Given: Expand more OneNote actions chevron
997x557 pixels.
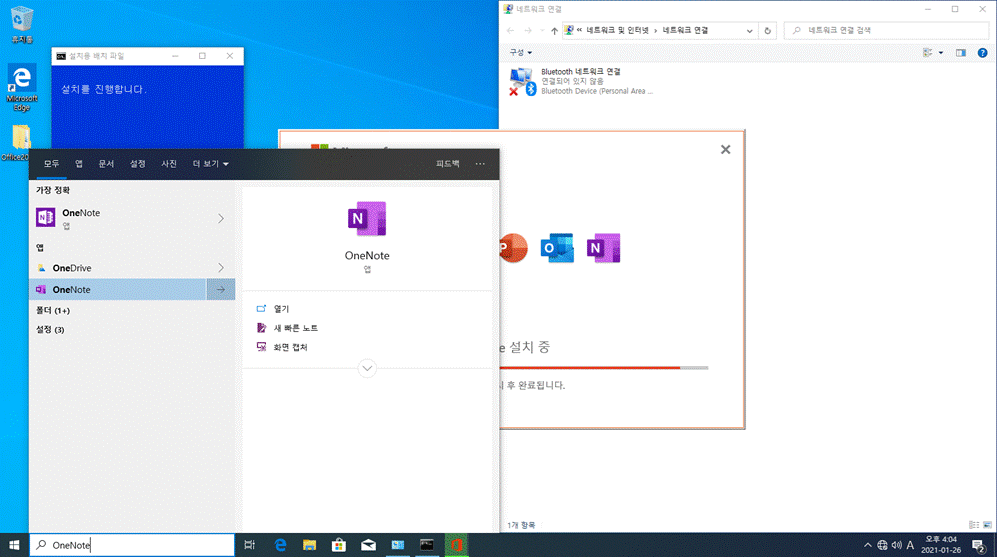Looking at the screenshot, I should (x=367, y=368).
